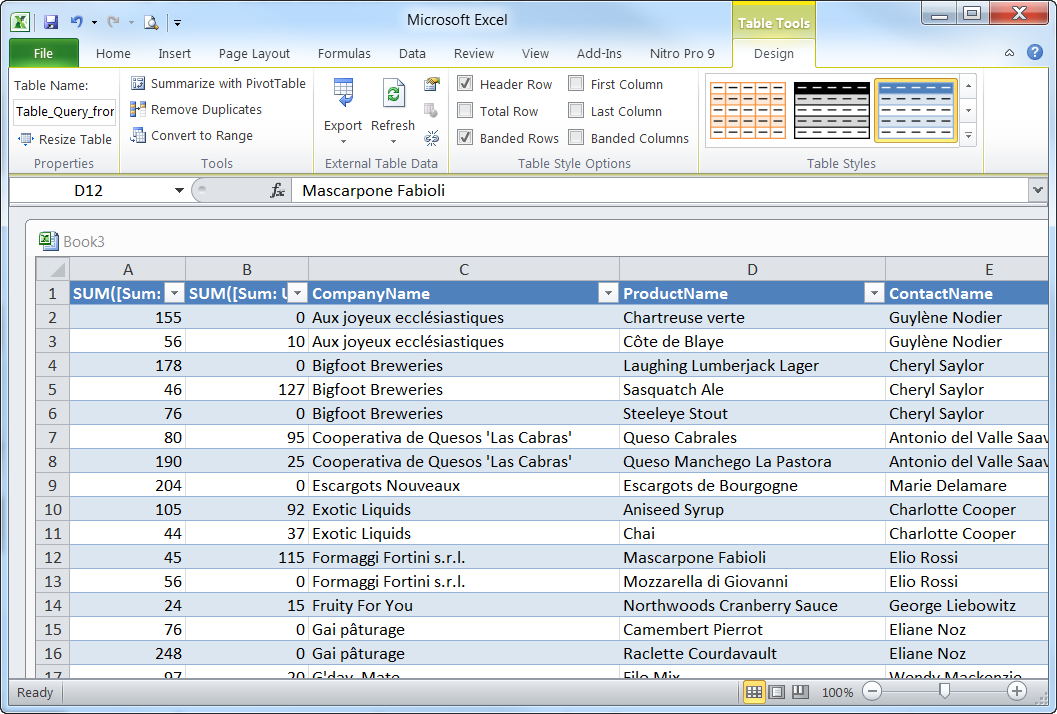The width and height of the screenshot is (1057, 714).
Task: Select the cell Escargots Nouveaux
Action: click(x=464, y=485)
